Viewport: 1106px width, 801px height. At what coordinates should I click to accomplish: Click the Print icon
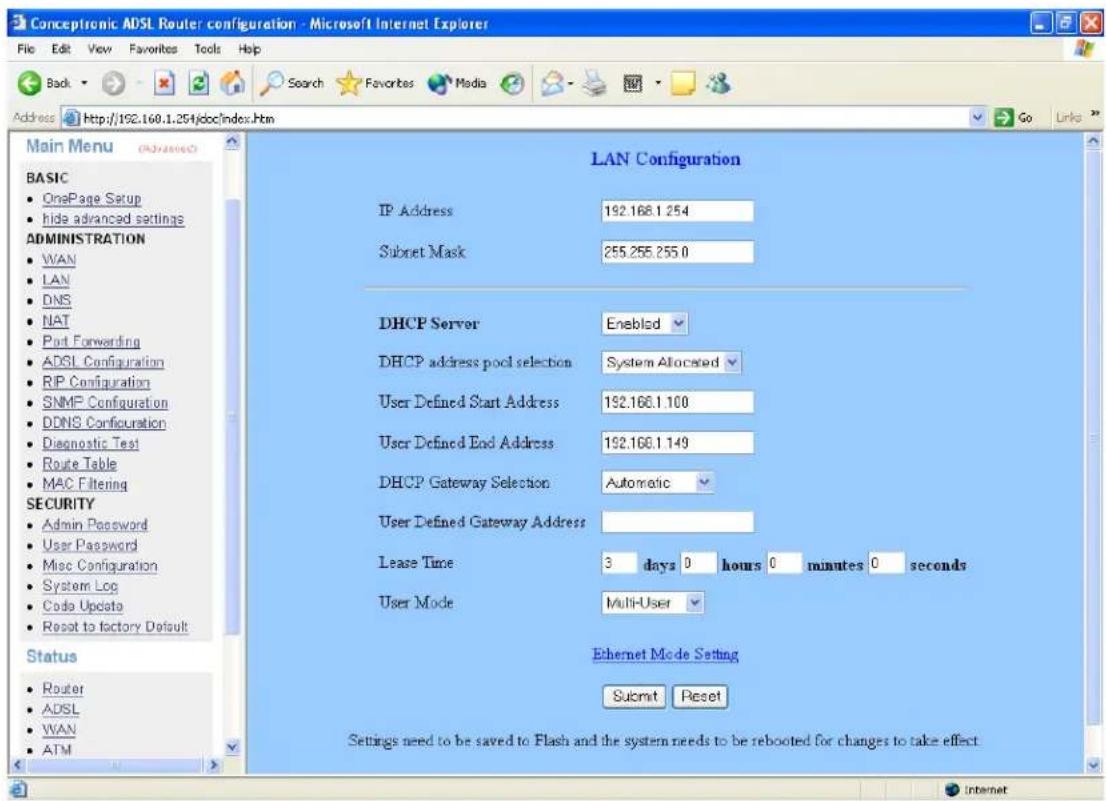click(595, 84)
